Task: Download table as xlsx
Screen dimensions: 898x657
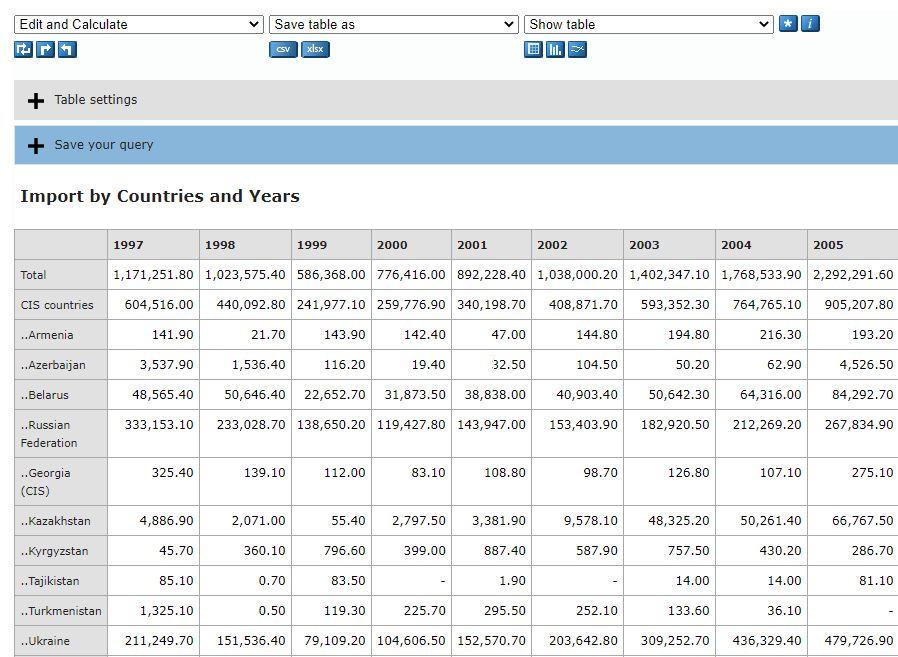Action: [x=315, y=49]
